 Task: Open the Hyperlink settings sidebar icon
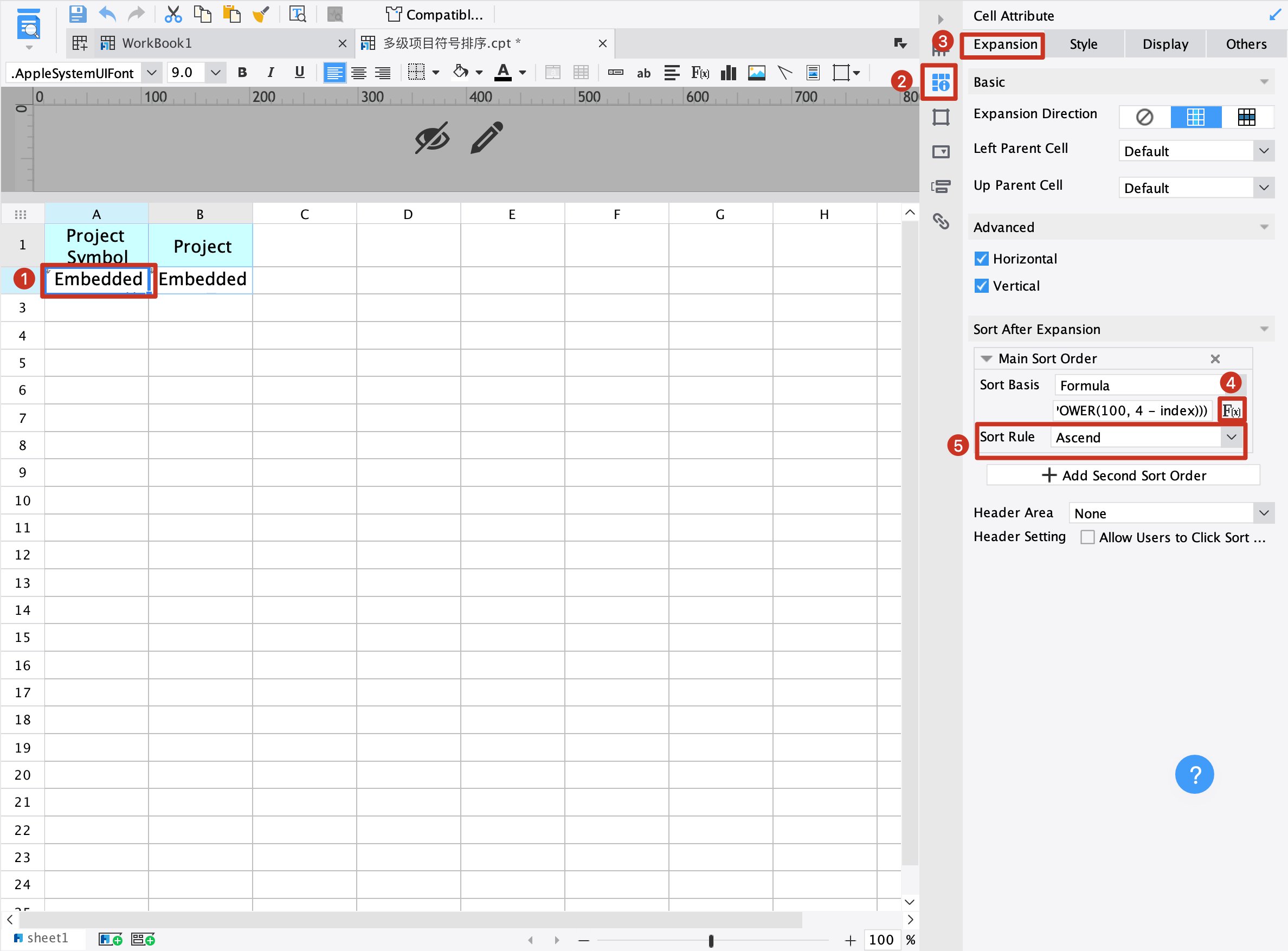coord(942,222)
